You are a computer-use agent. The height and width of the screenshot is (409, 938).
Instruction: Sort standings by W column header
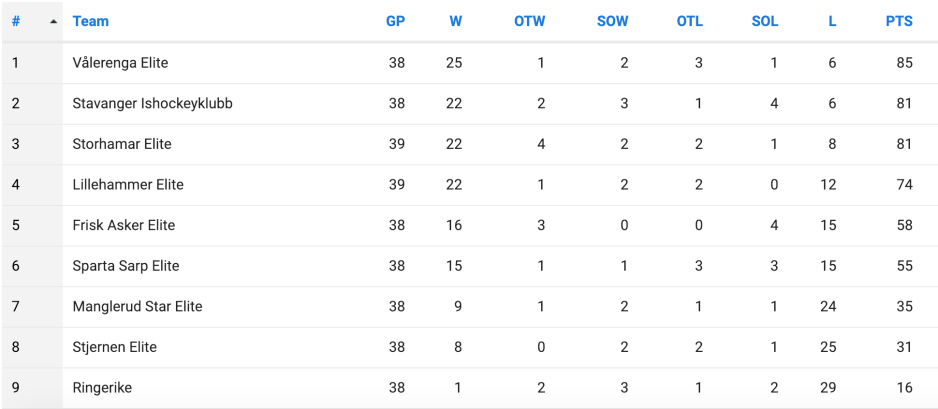455,21
